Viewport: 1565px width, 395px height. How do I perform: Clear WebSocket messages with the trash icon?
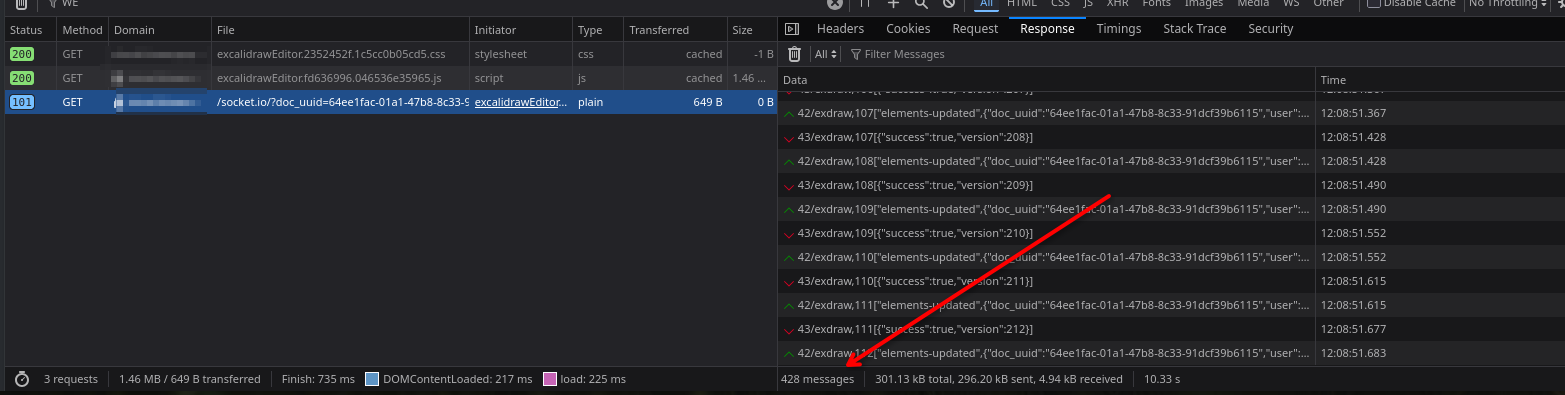coord(795,54)
